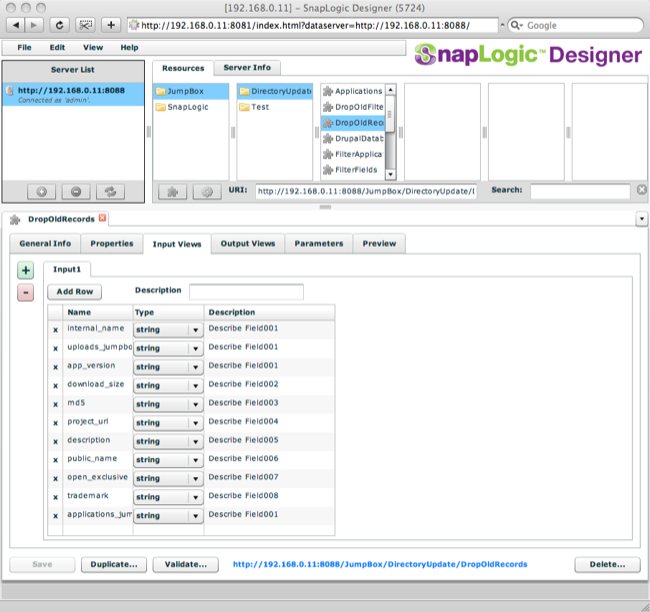The width and height of the screenshot is (650, 612).
Task: Delete the internal_name row with its x
Action: 55,330
